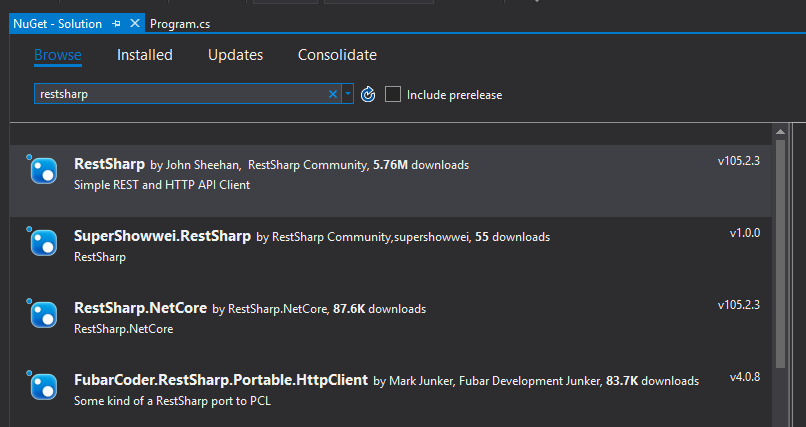The image size is (806, 427).
Task: Enable the Include prerelease checkbox
Action: 393,94
